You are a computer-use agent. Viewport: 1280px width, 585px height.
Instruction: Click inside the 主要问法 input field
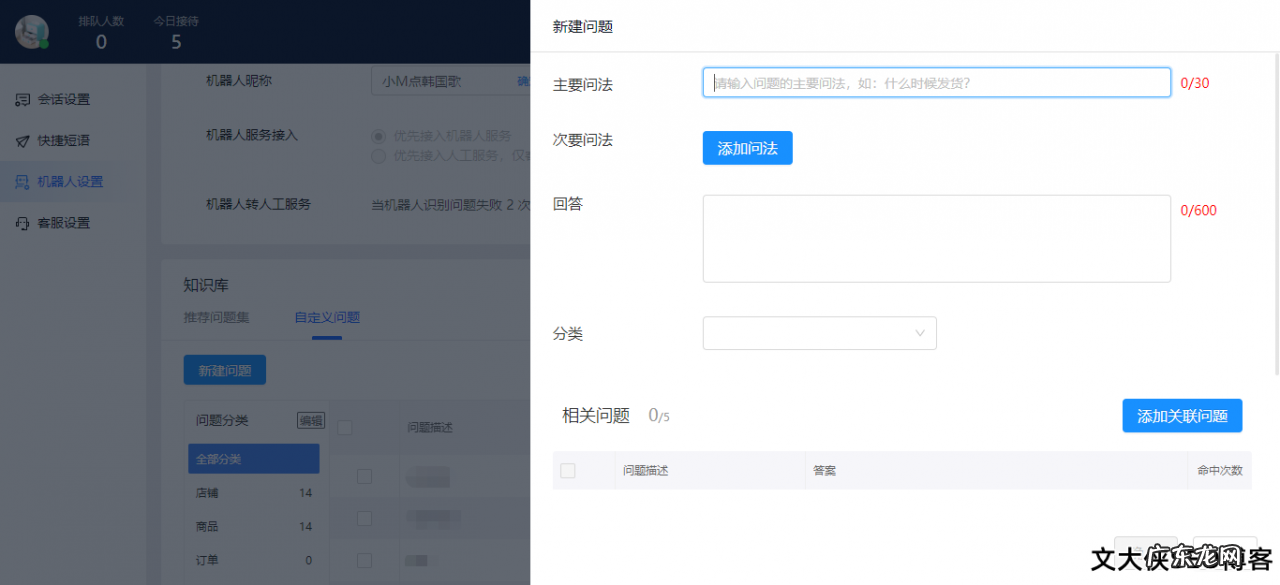936,83
